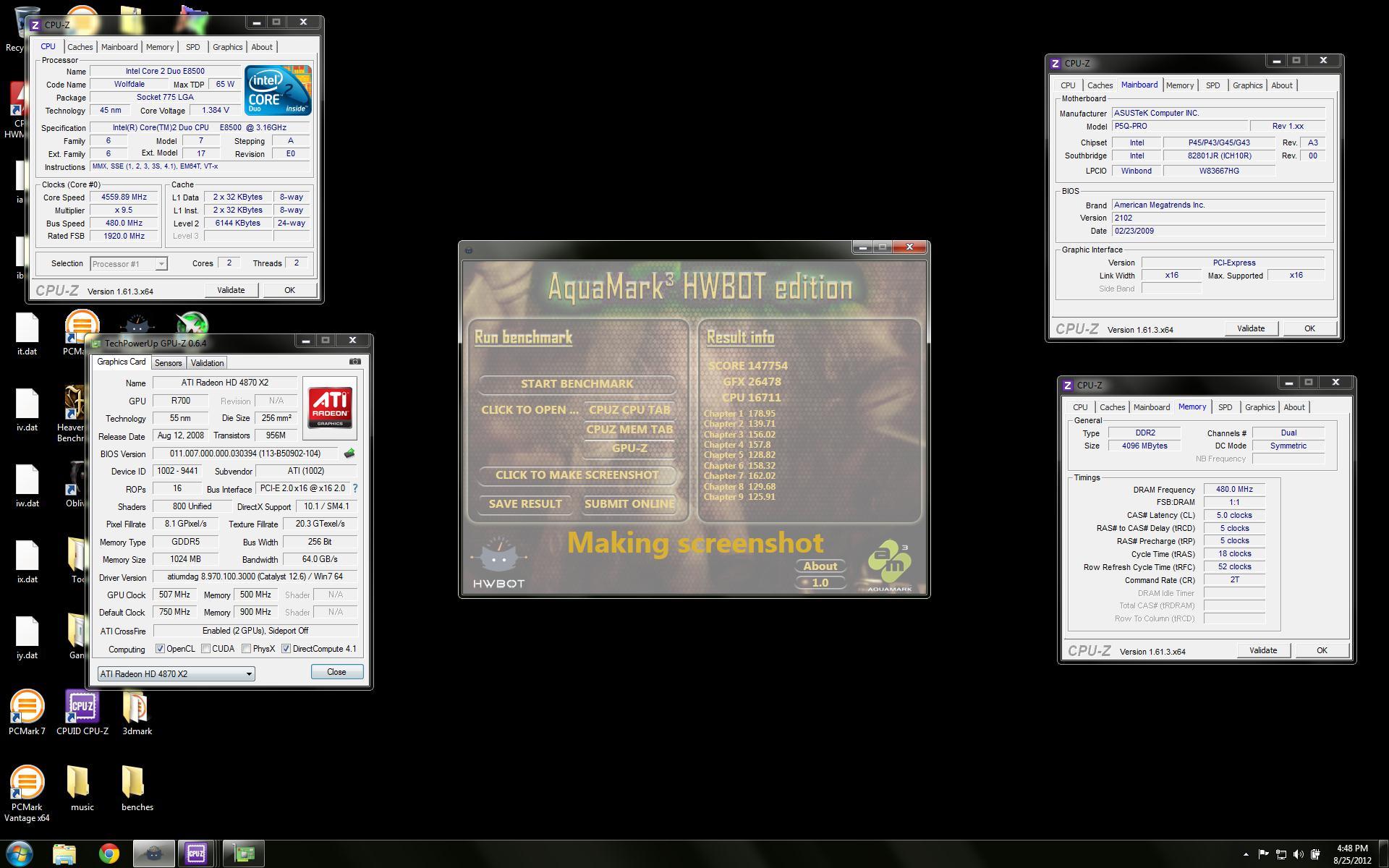Click the Intel Core 2 Duo logo
The width and height of the screenshot is (1389, 868).
(x=278, y=90)
